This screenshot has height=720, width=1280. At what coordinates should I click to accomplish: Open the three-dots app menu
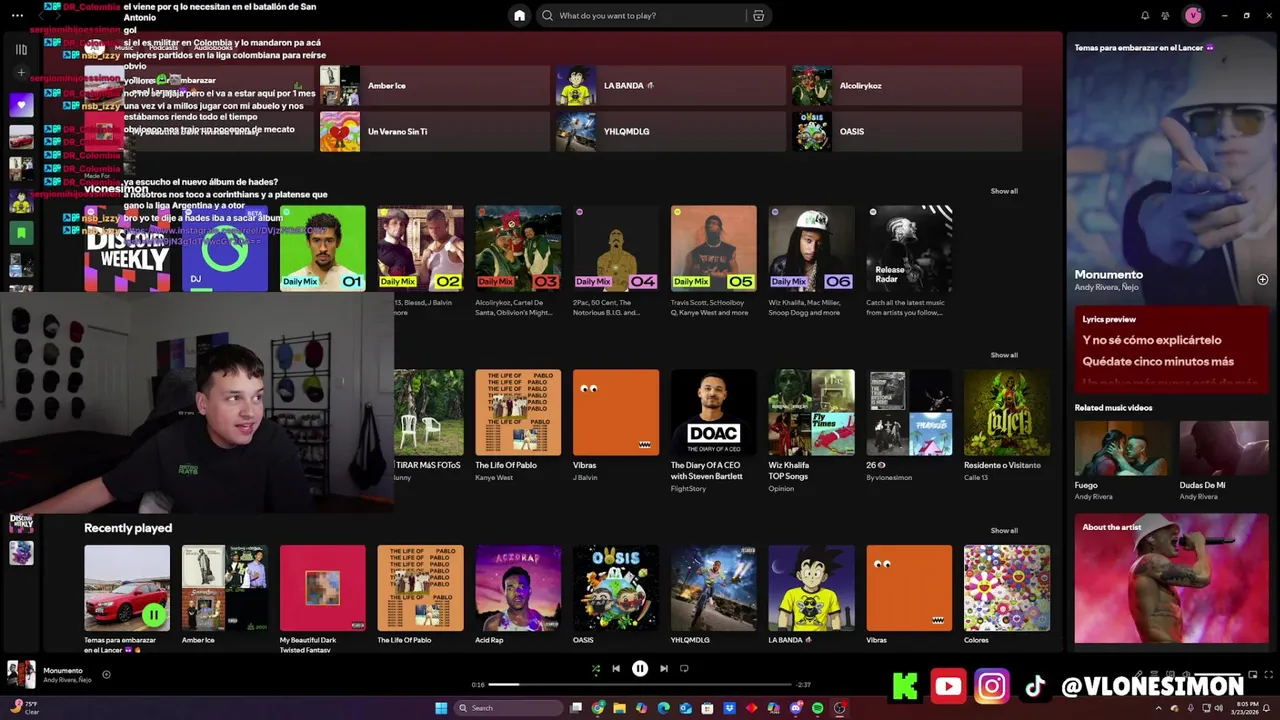click(17, 16)
